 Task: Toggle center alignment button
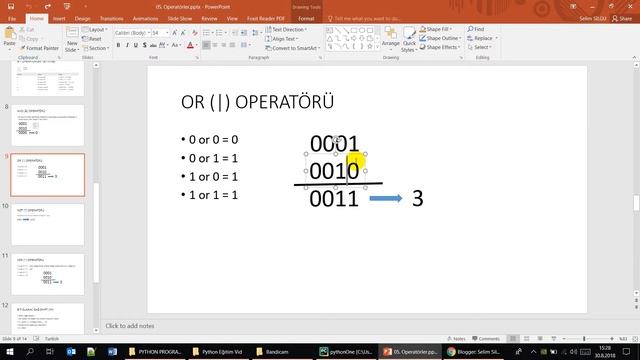coord(215,45)
